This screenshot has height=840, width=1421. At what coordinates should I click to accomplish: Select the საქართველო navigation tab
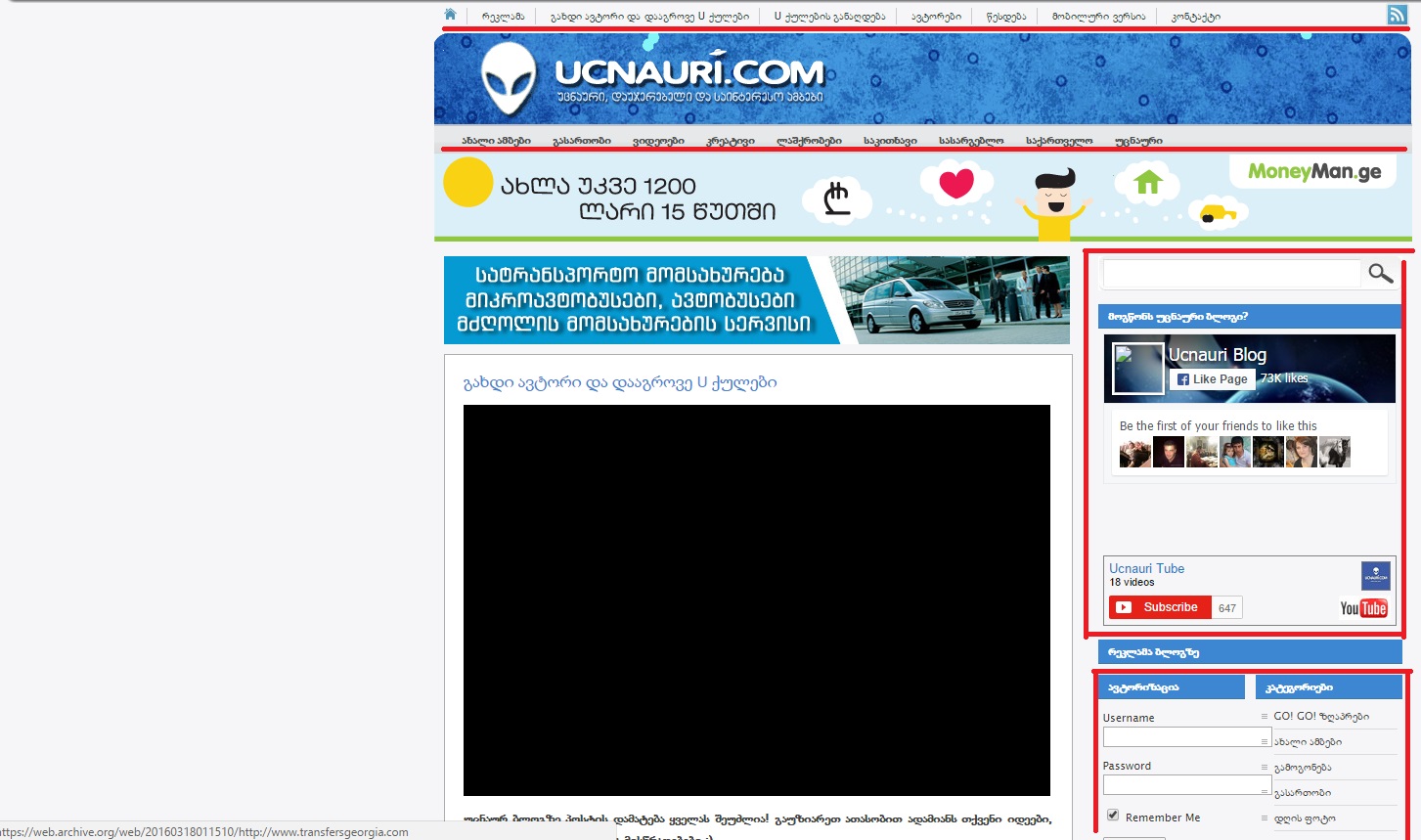(x=1059, y=141)
